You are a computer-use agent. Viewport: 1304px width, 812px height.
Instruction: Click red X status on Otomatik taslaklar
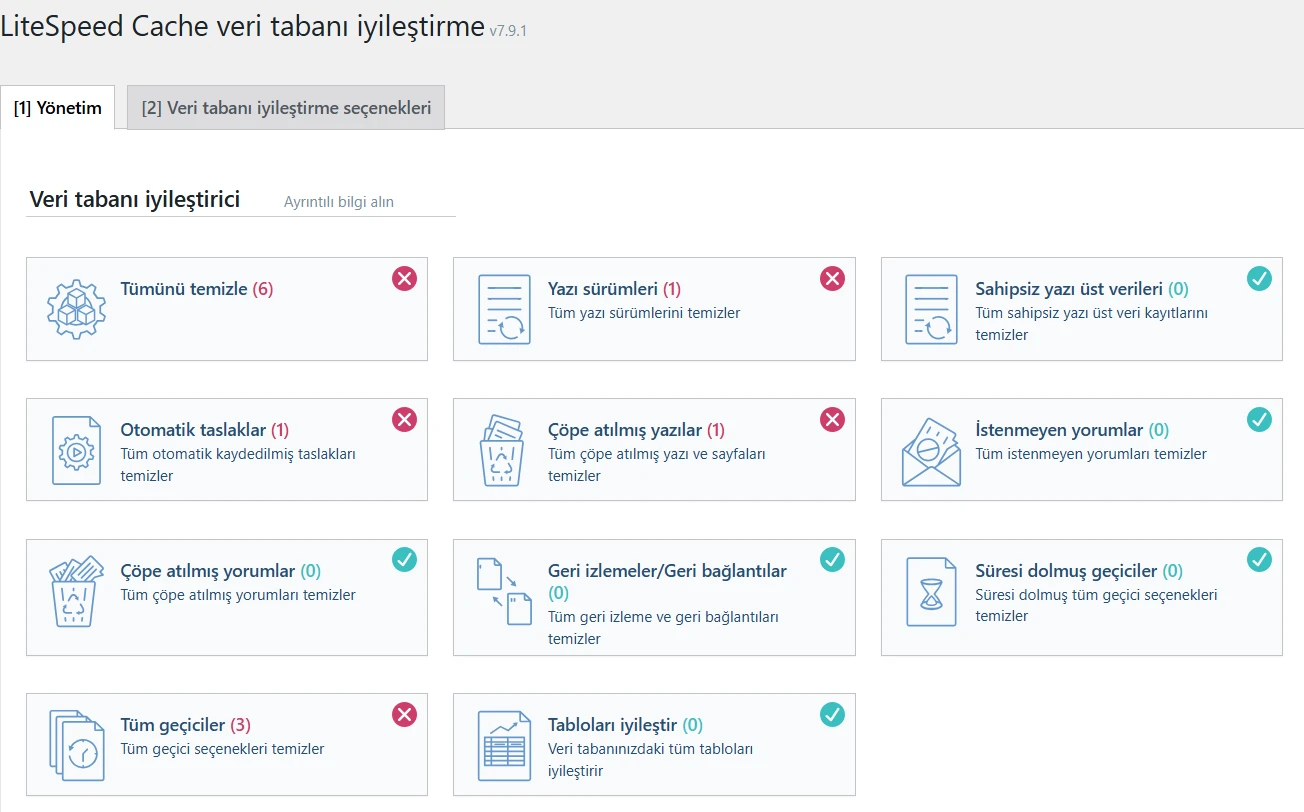(404, 419)
